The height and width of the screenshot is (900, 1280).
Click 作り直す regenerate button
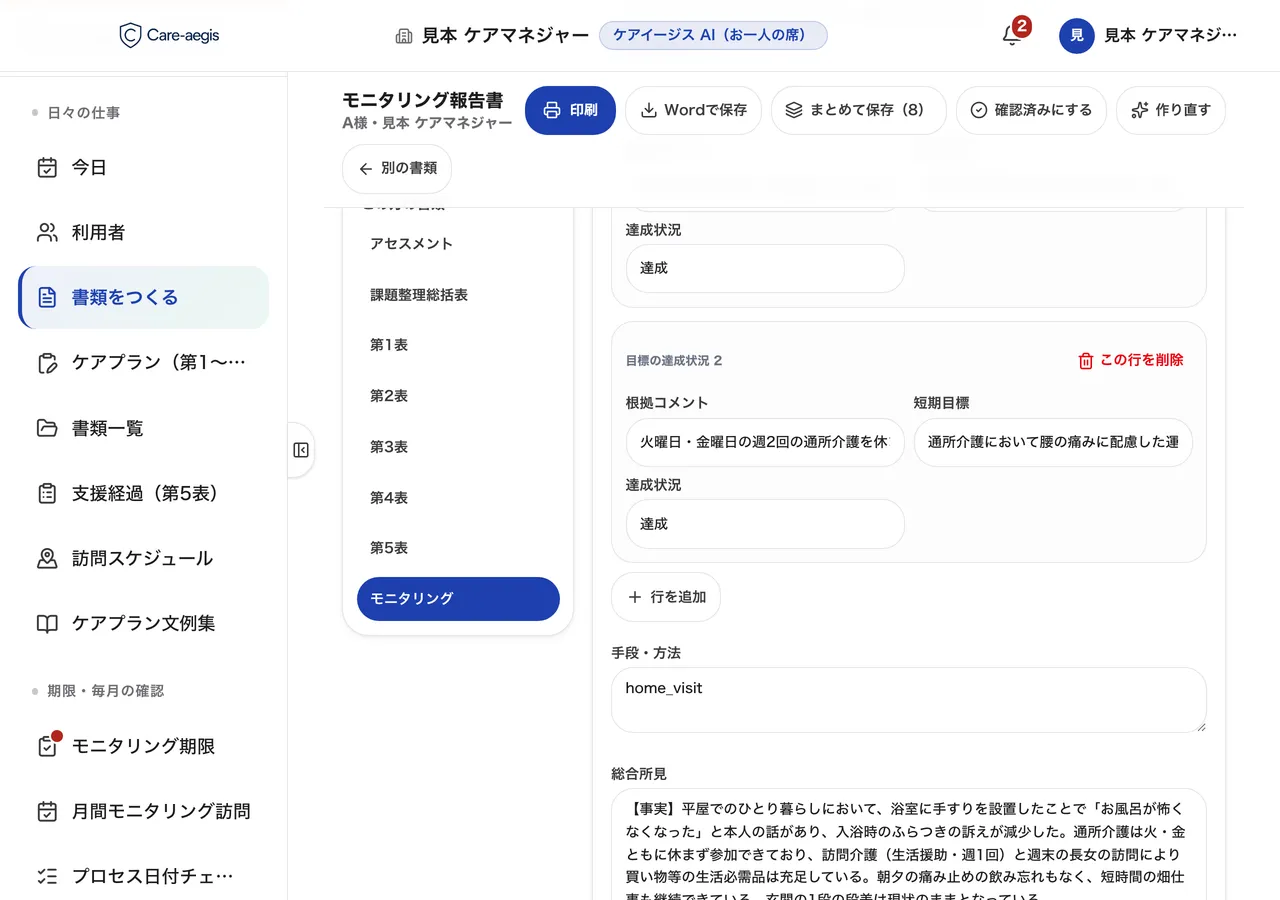[x=1170, y=110]
